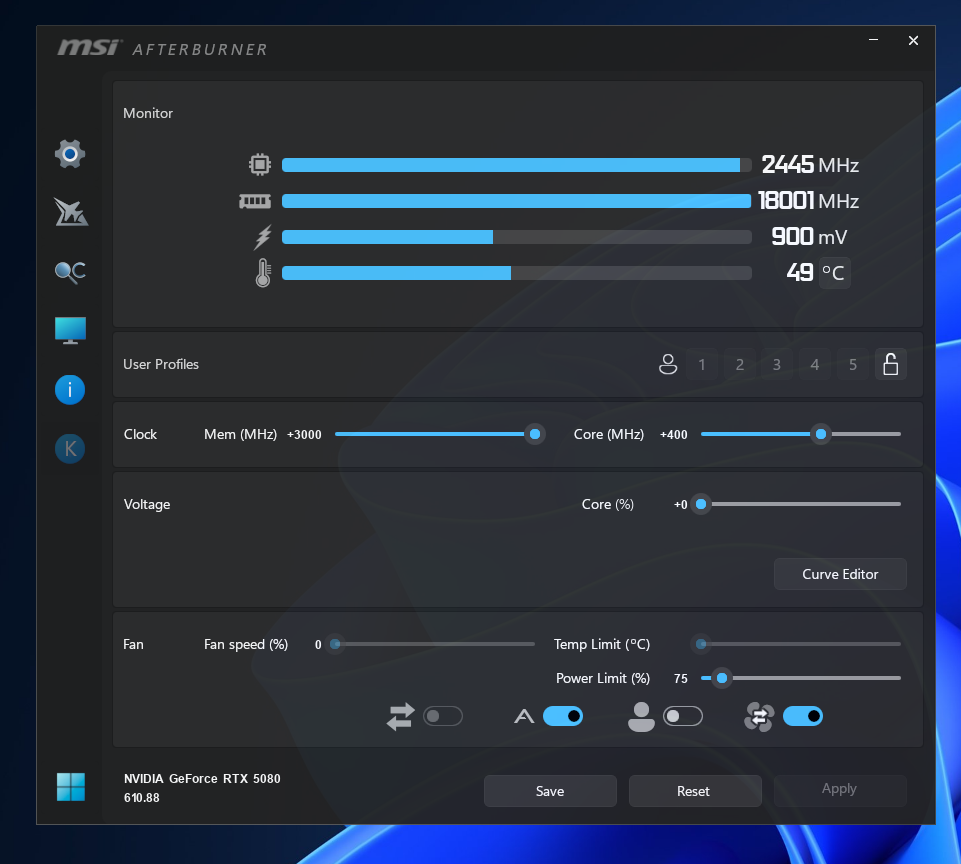Click the Windows logo icon at bottom left
Viewport: 961px width, 864px height.
[x=70, y=787]
